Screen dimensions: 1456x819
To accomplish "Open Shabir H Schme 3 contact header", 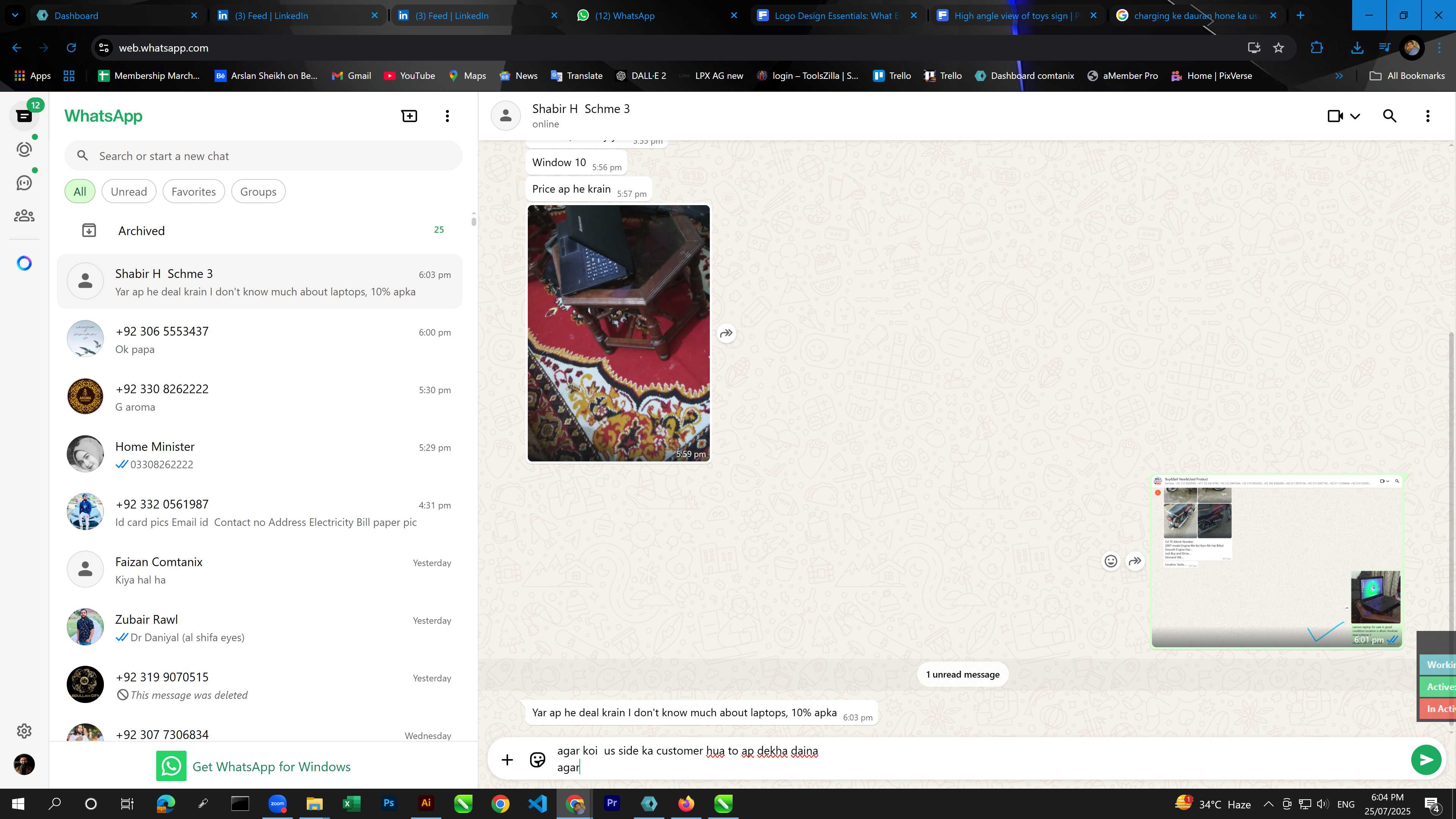I will click(581, 115).
